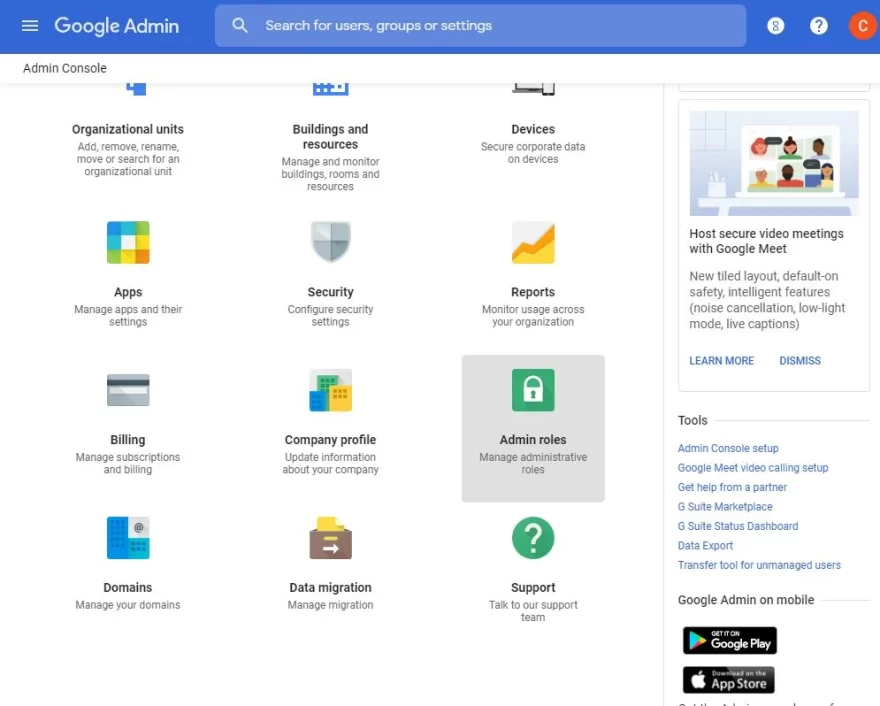The image size is (880, 706).
Task: Click 'Secure corporate data on devices' text
Action: pos(533,153)
